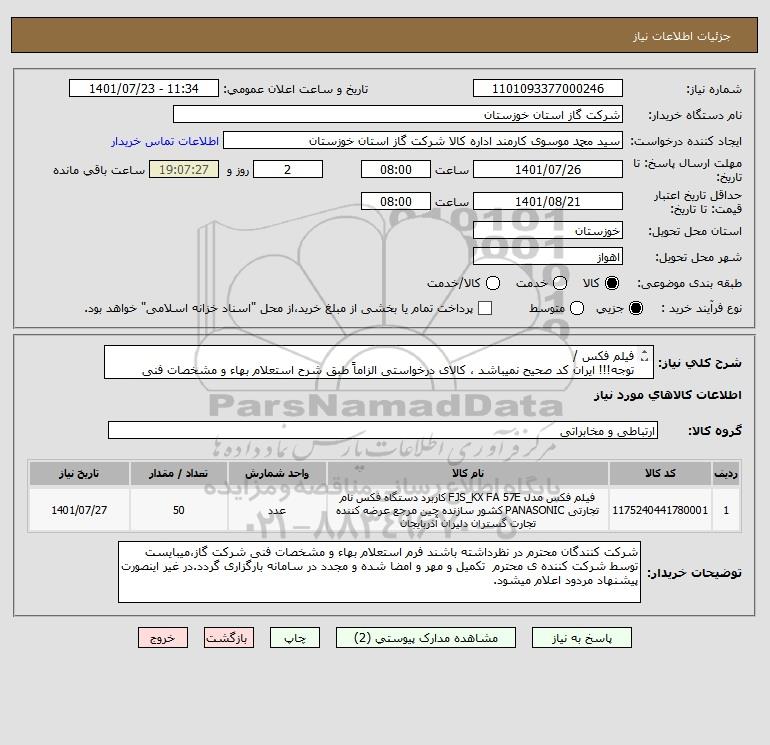Click the response deadline time field 08:00
Viewport: 770px width, 745px height.
396,169
